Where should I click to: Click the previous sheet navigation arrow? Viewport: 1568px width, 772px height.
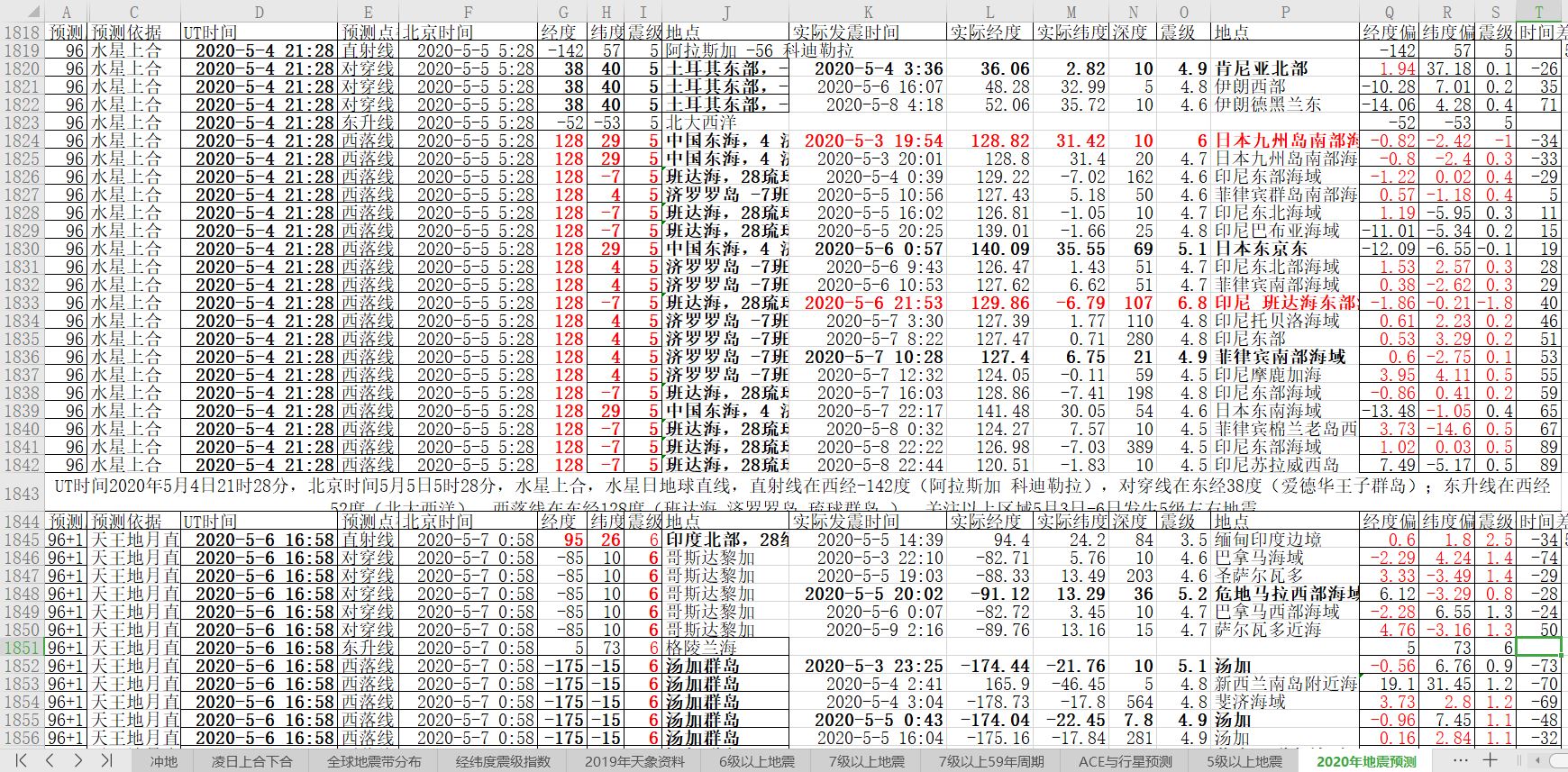[x=50, y=760]
